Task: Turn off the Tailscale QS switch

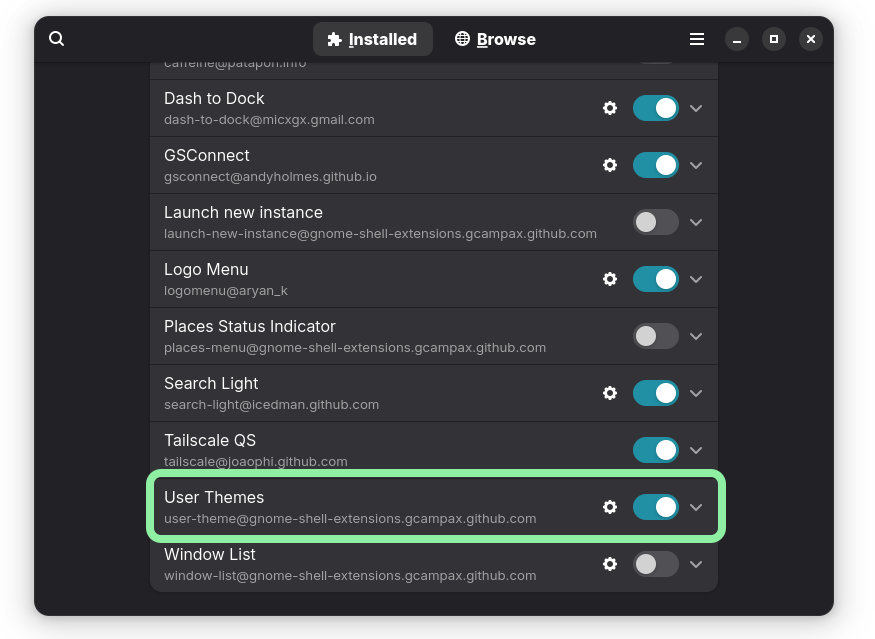Action: (655, 450)
